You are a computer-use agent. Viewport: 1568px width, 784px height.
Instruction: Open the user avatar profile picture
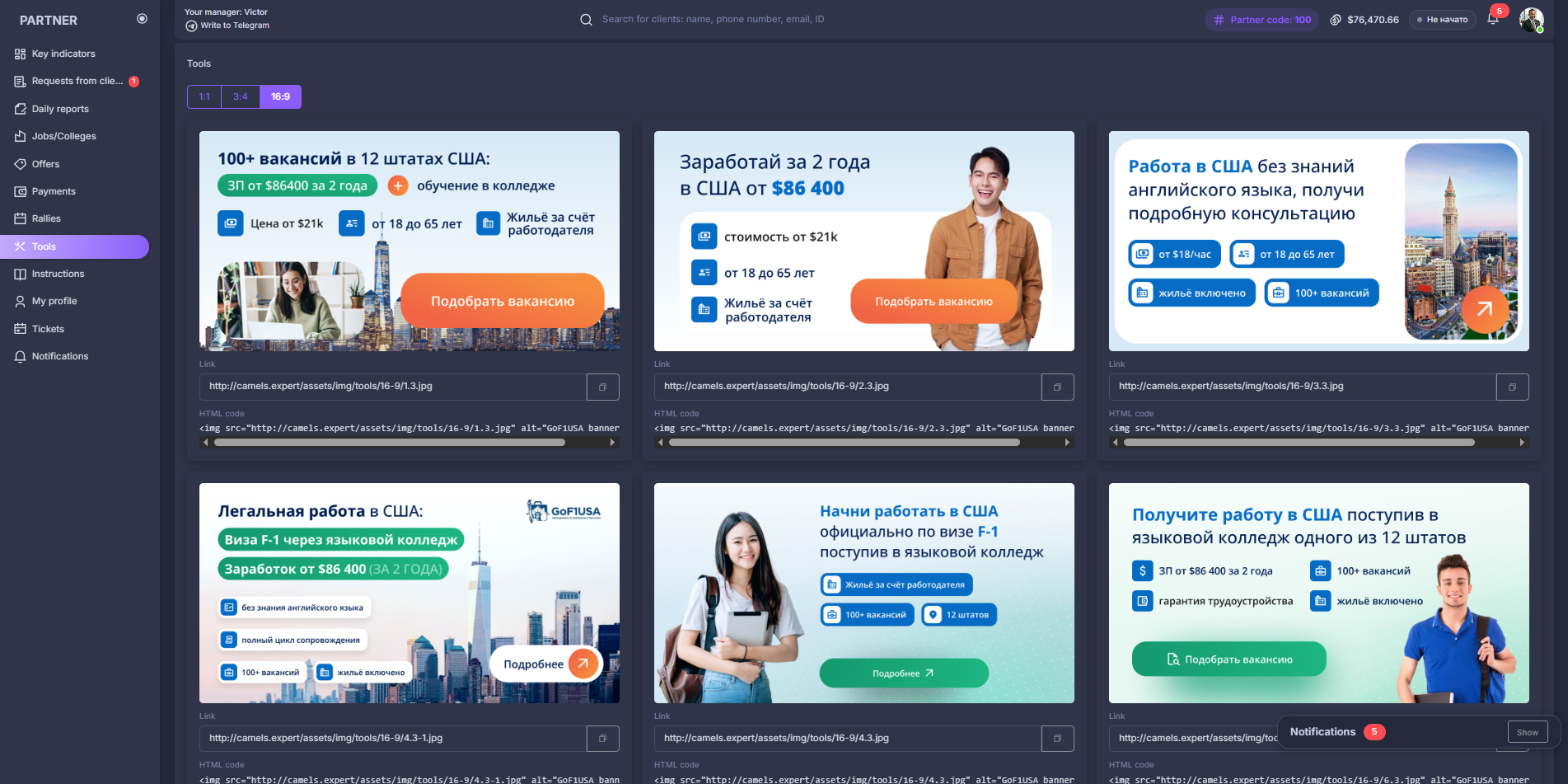(x=1531, y=19)
